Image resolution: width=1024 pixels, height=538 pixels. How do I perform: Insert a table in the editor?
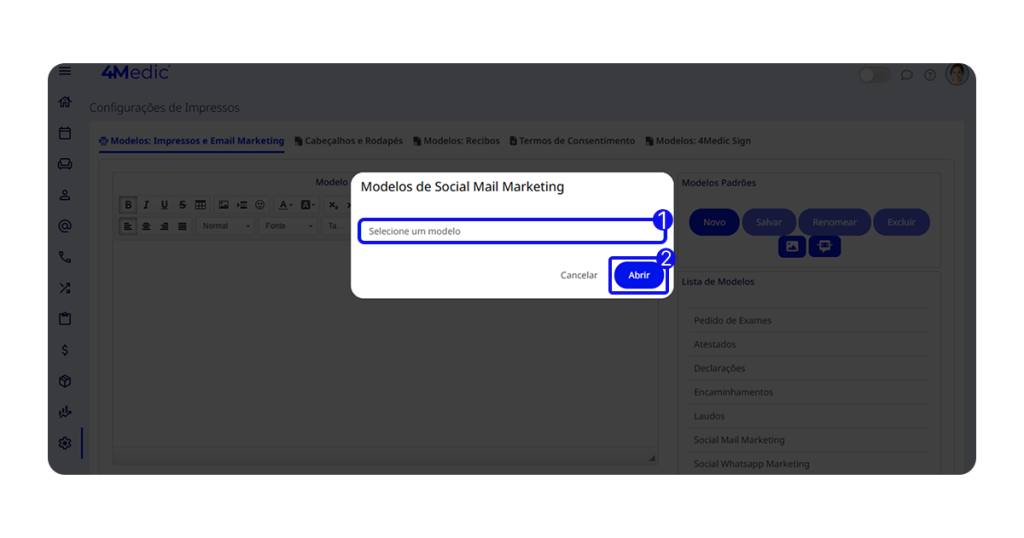pyautogui.click(x=201, y=205)
